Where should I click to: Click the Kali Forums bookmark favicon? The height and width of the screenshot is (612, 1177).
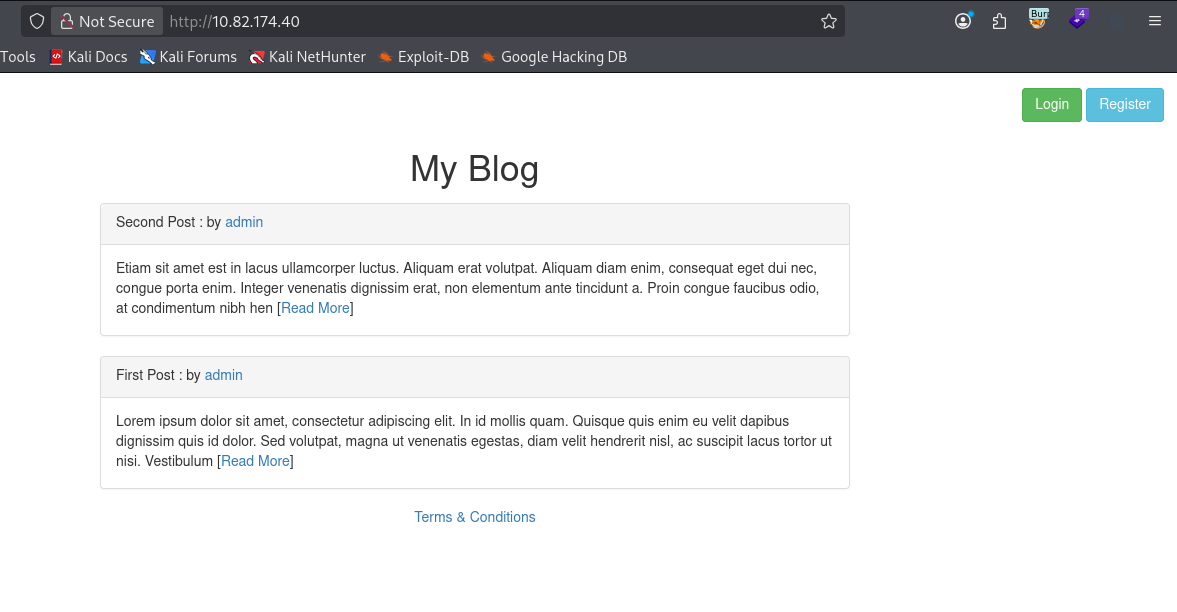pos(148,57)
